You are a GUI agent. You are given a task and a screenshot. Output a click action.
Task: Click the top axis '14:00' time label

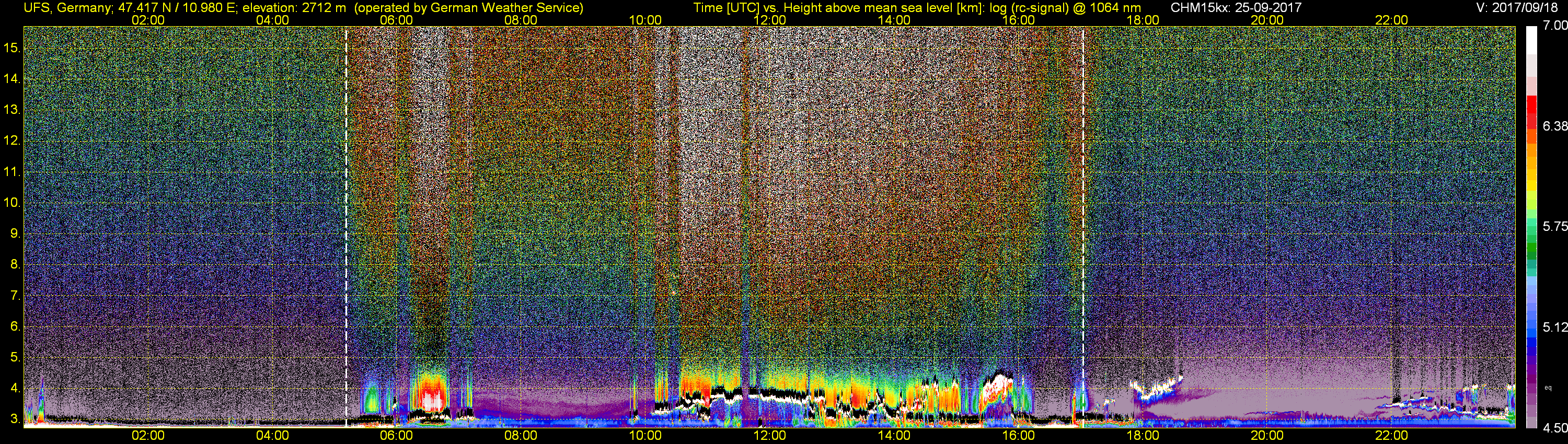pyautogui.click(x=894, y=20)
